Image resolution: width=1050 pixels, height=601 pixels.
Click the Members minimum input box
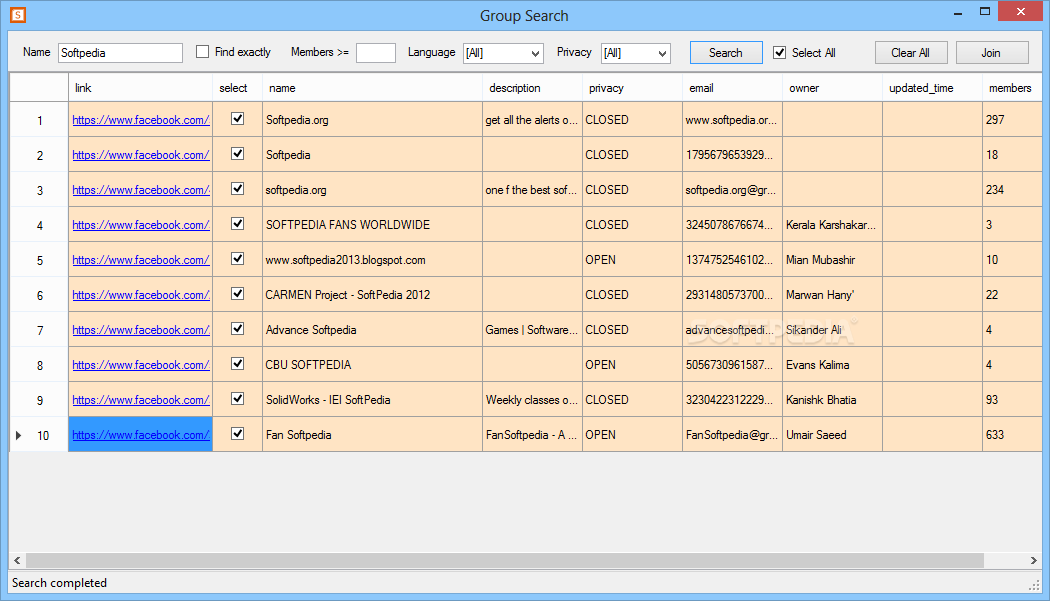pyautogui.click(x=376, y=53)
